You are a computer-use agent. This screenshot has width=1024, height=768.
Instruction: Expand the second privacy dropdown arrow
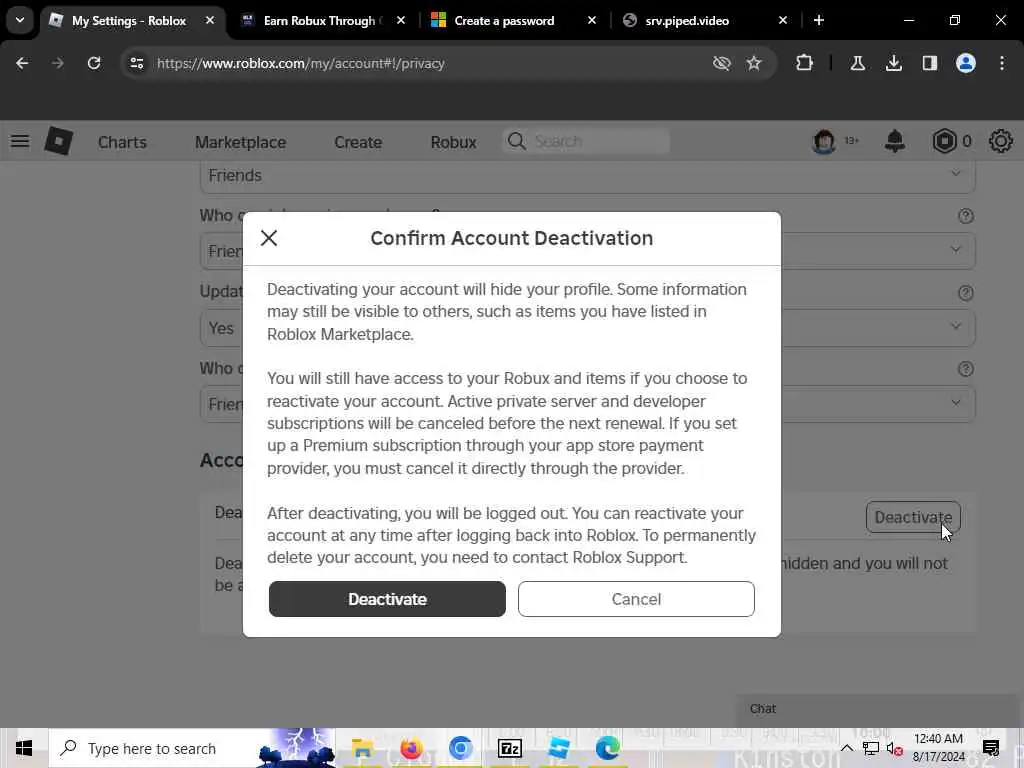coord(955,249)
